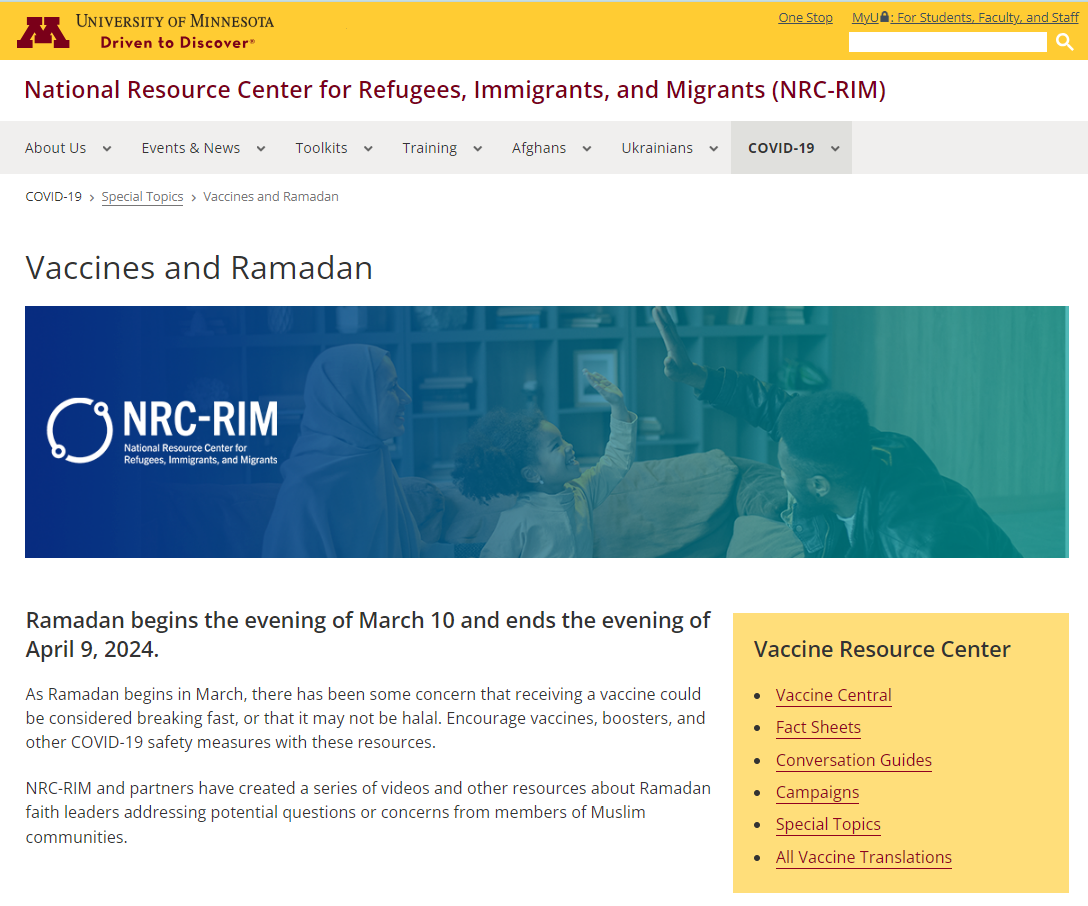Screen dimensions: 1088x906
Task: Open the Events & News section
Action: pos(190,148)
